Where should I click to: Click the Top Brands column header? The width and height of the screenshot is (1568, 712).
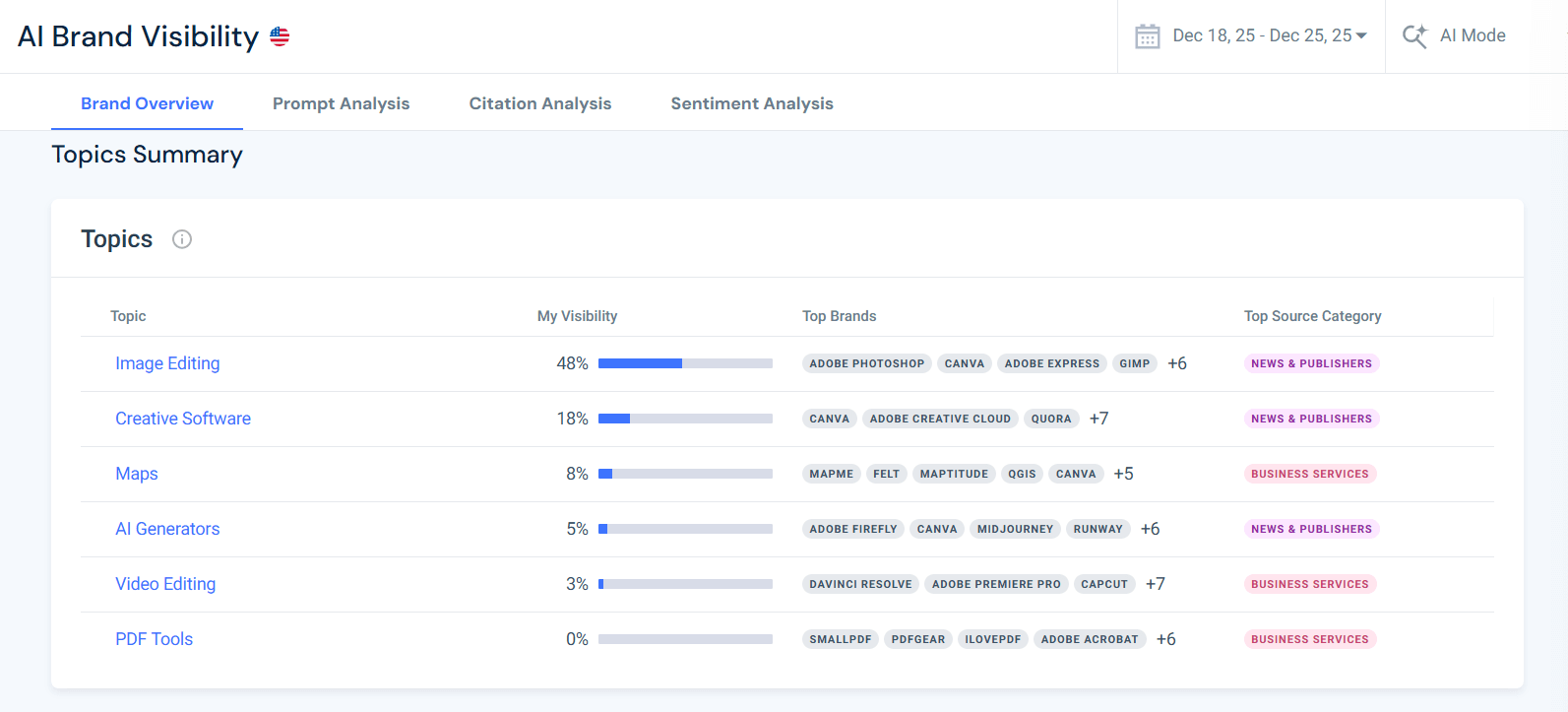pos(839,316)
